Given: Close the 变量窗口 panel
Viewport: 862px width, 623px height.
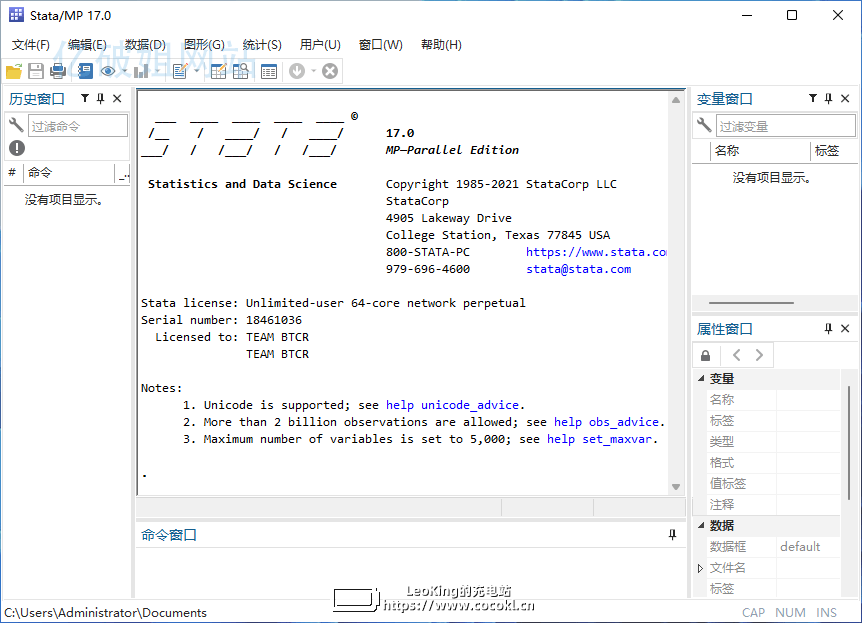Looking at the screenshot, I should [x=845, y=98].
